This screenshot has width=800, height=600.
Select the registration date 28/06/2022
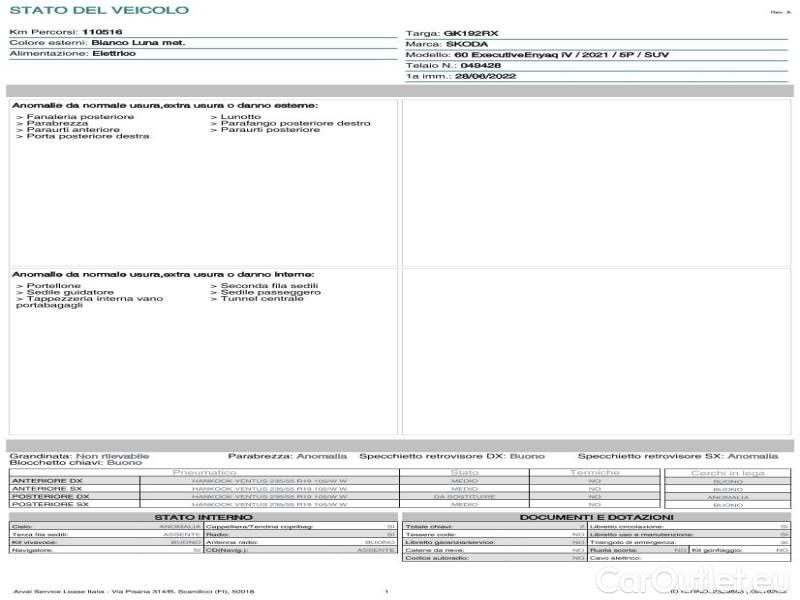coord(485,76)
